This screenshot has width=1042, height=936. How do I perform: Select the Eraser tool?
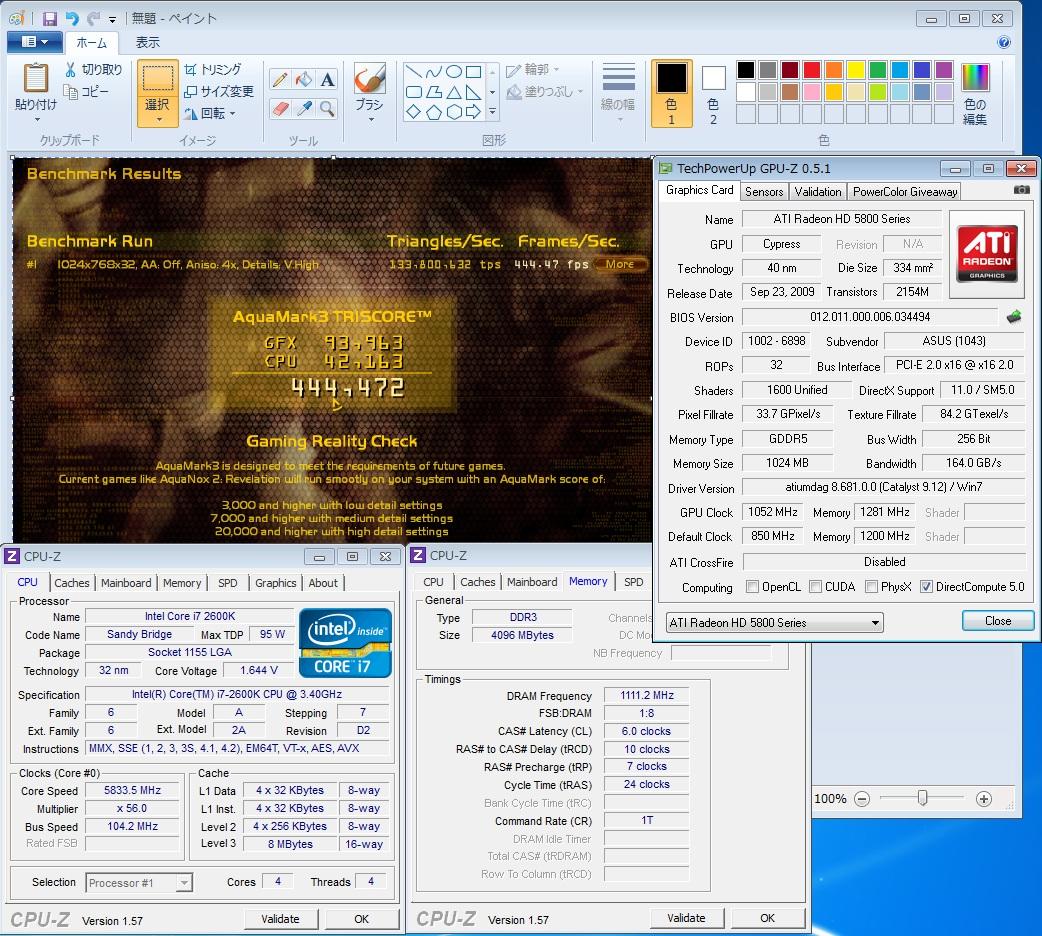coord(280,108)
